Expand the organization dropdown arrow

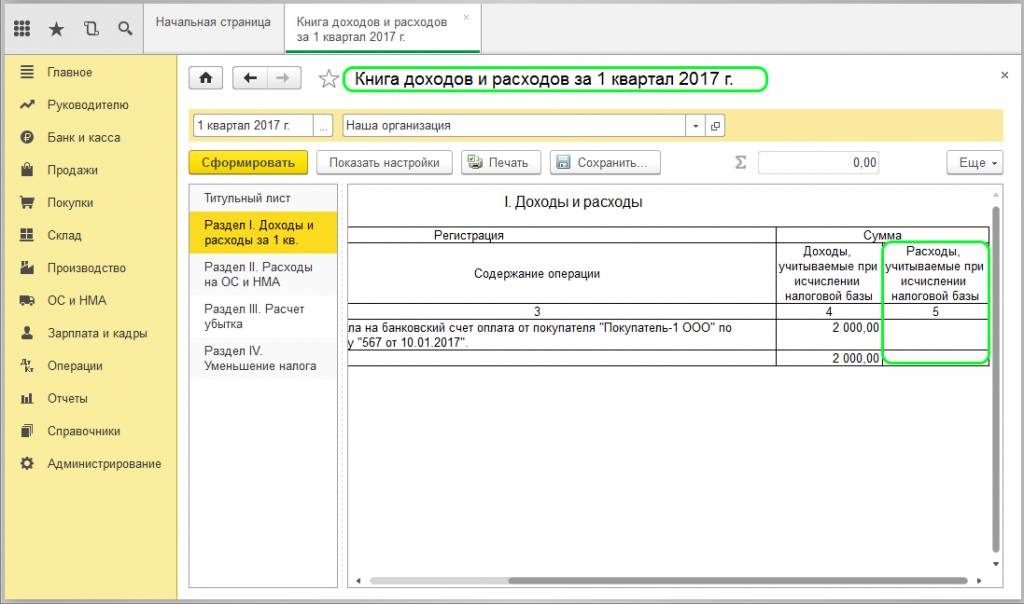pos(695,126)
